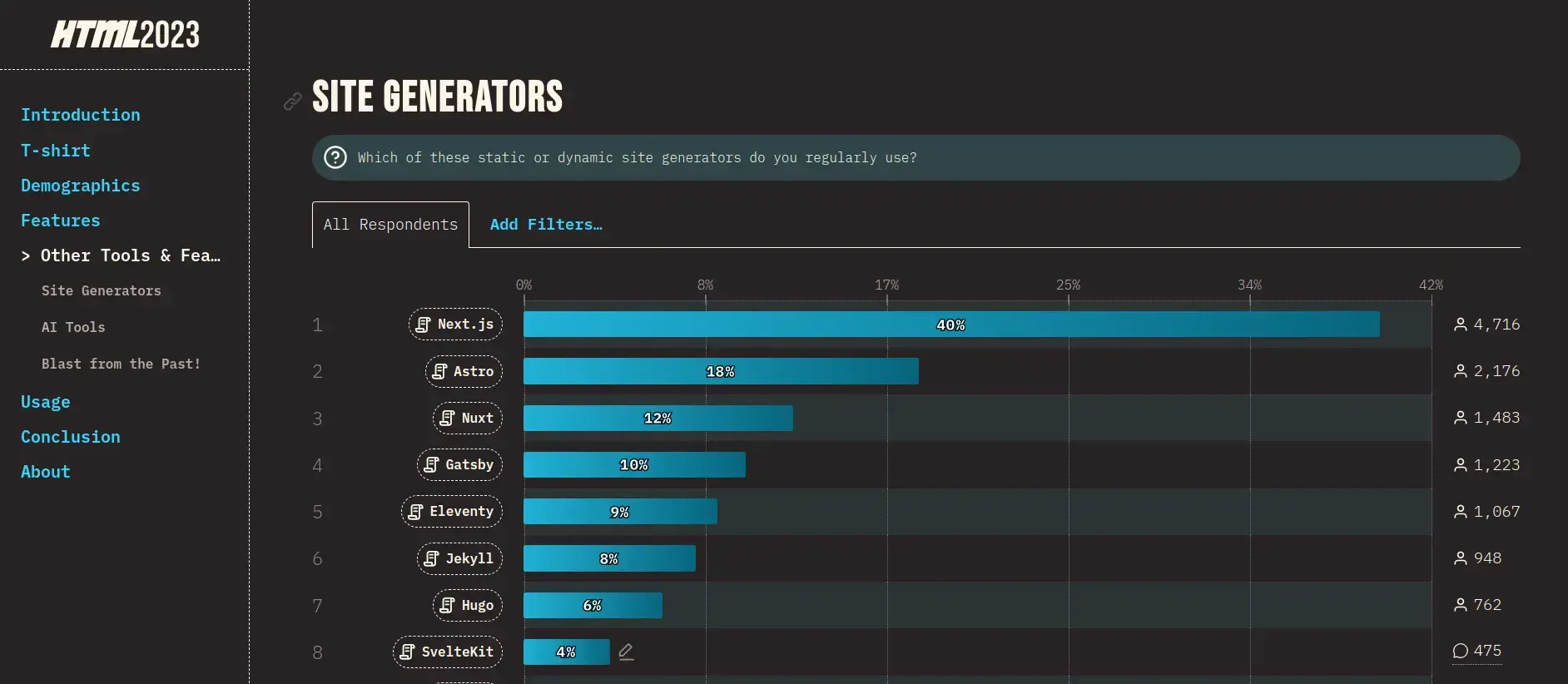1568x684 pixels.
Task: Open Blast from the Past! subsection
Action: [121, 364]
